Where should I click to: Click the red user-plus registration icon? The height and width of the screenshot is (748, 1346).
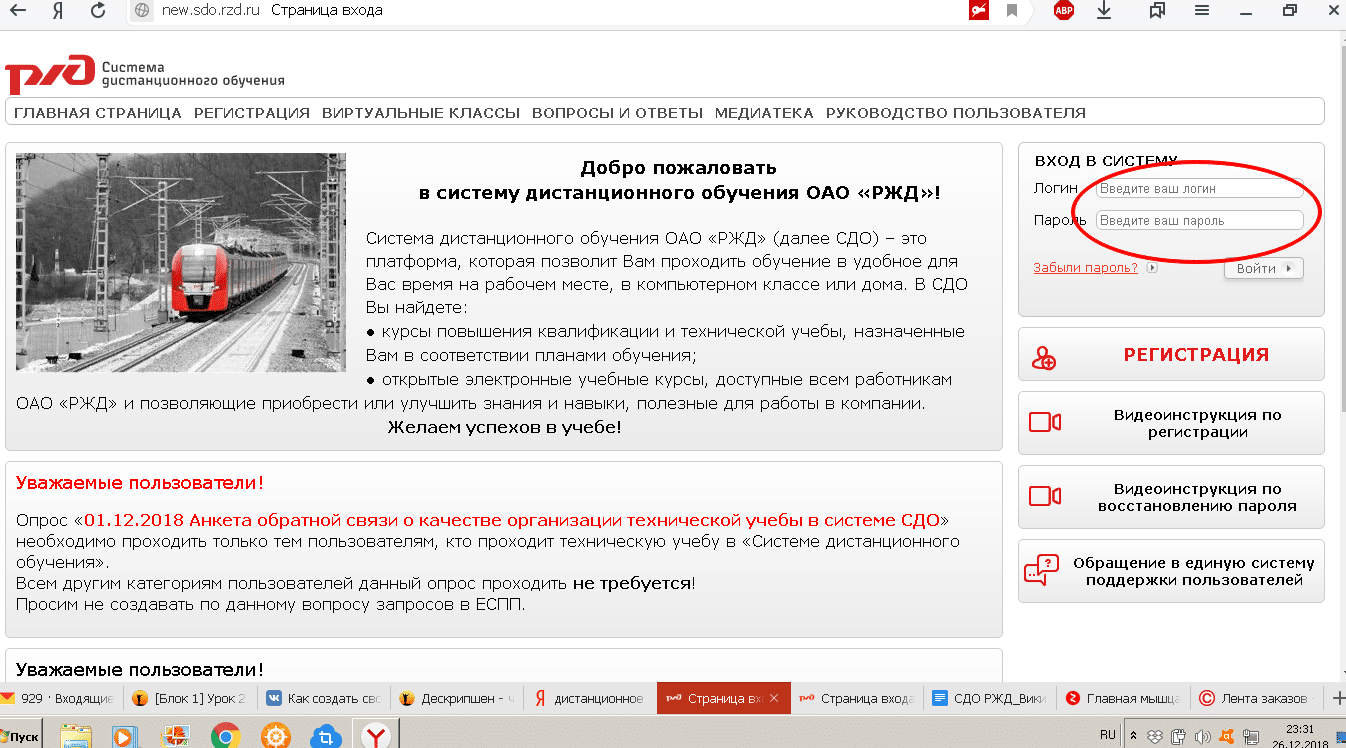1044,357
